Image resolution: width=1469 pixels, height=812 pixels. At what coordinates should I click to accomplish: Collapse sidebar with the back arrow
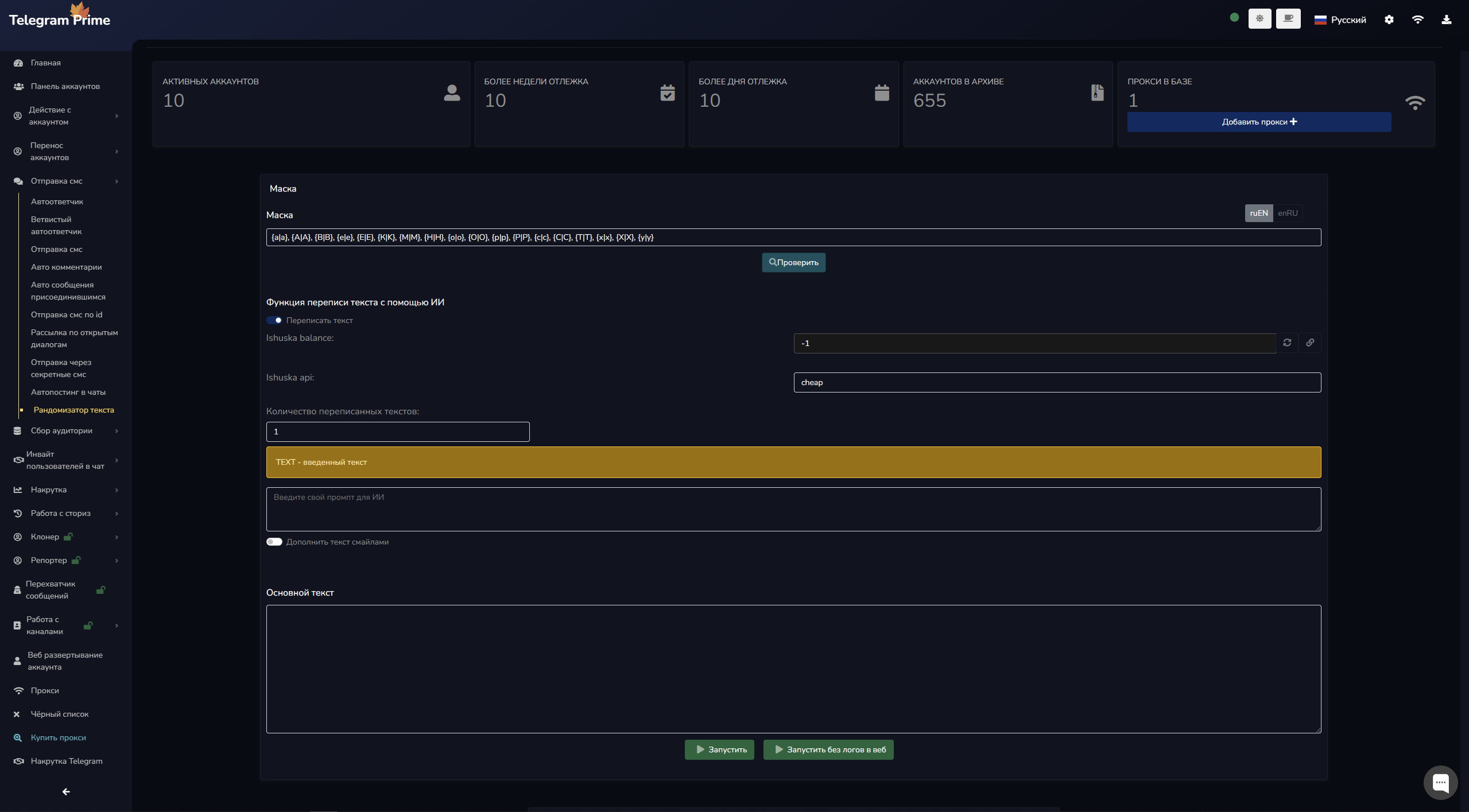coord(66,791)
